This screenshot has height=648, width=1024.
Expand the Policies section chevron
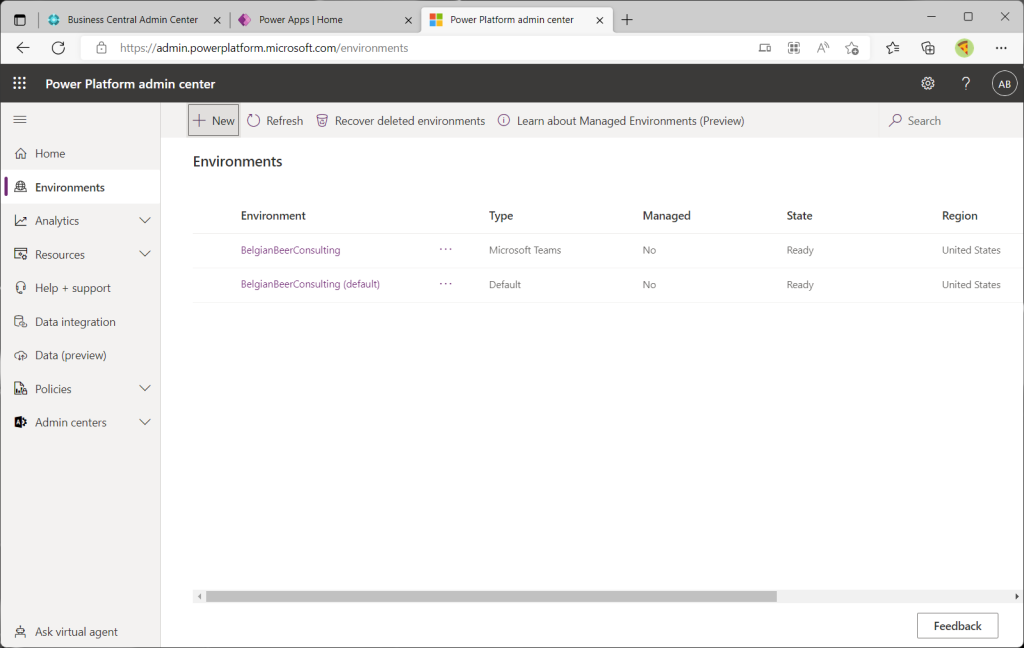point(145,389)
